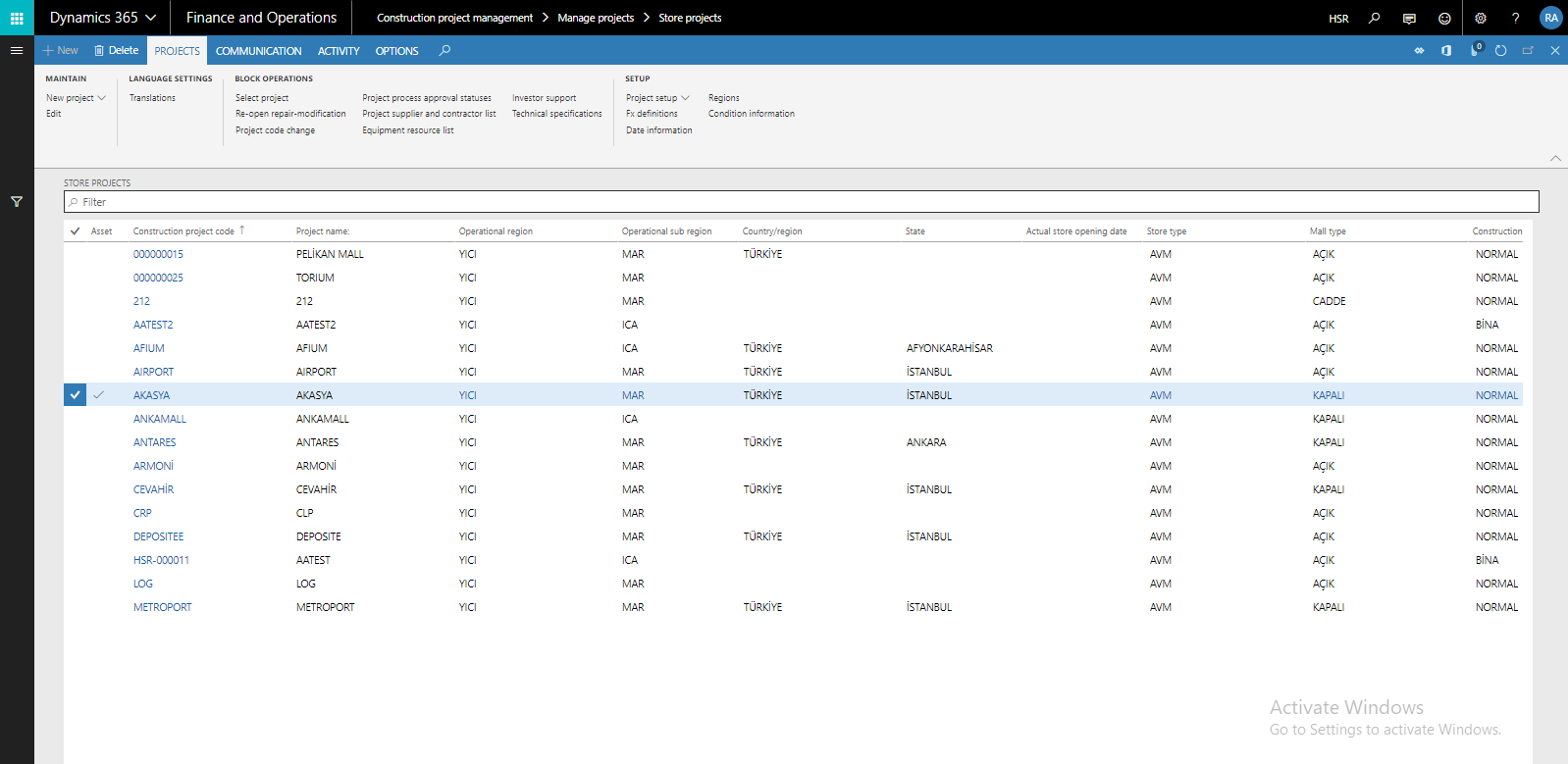Deselect the AKASYA row checkbox
The width and height of the screenshot is (1568, 764).
75,394
